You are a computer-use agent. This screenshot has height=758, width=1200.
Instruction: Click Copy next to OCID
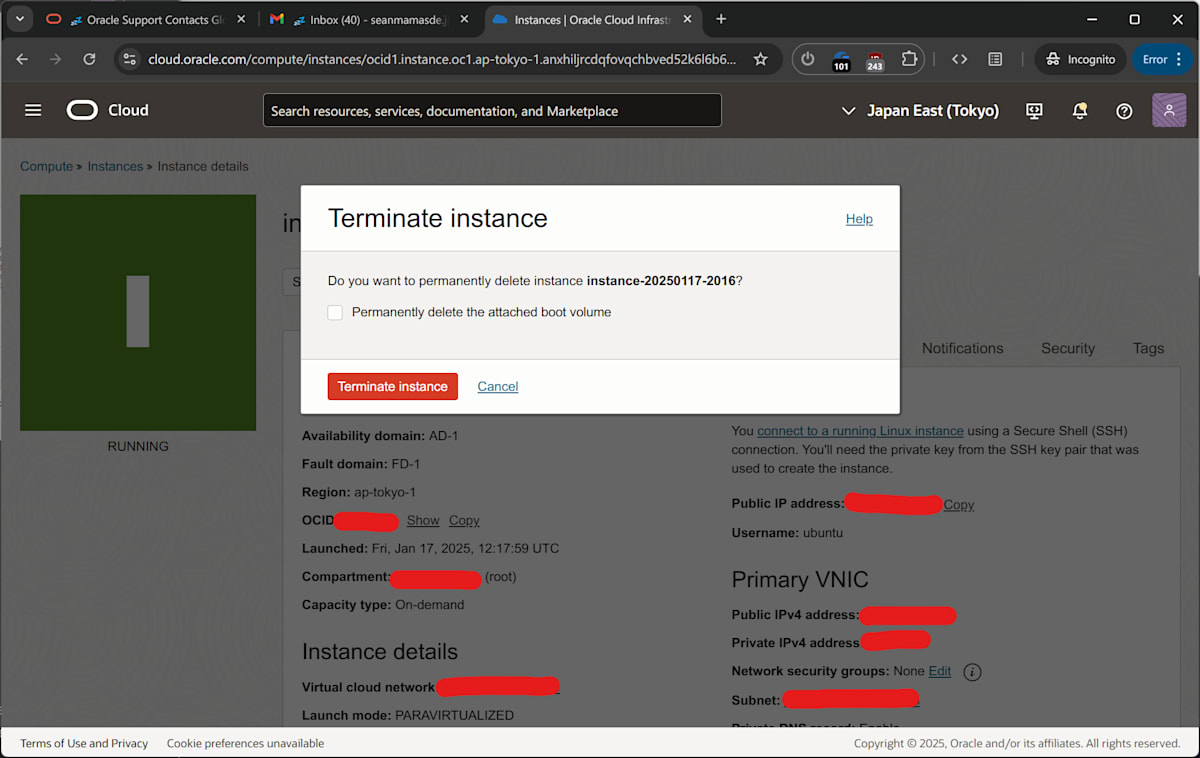click(x=464, y=520)
